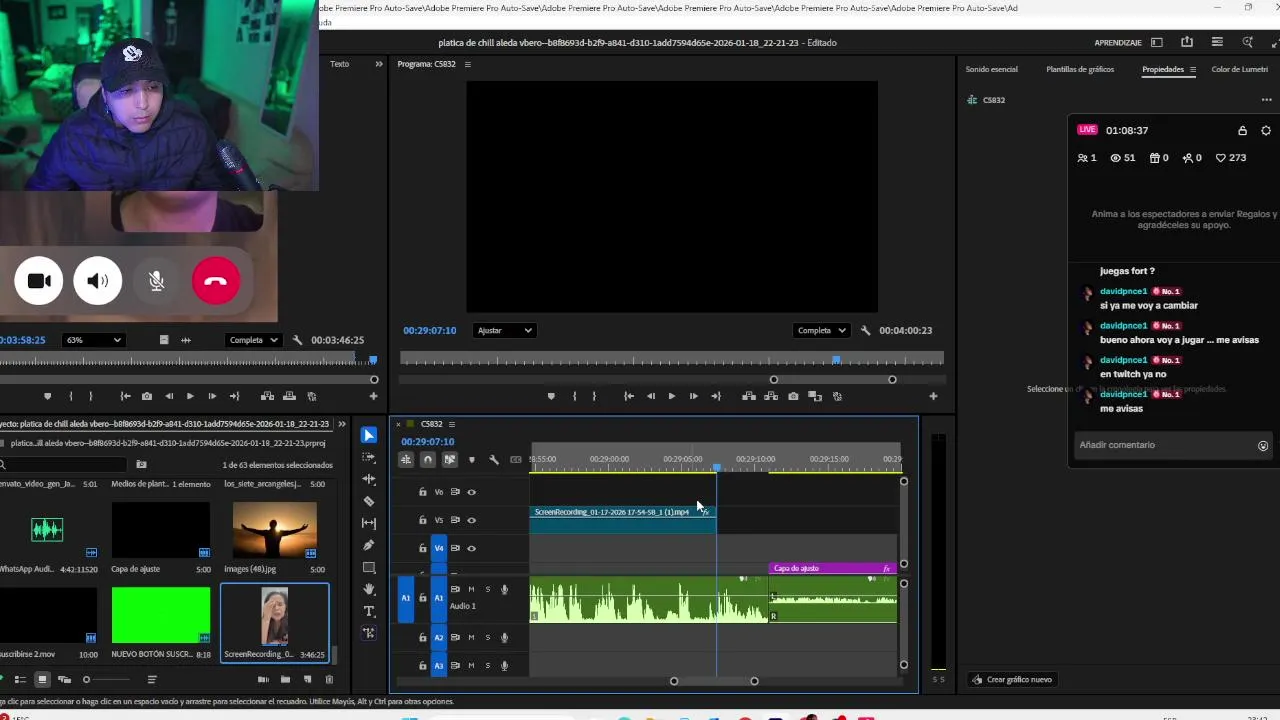Click the captions track options icon
This screenshot has height=720, width=1280.
coord(516,460)
